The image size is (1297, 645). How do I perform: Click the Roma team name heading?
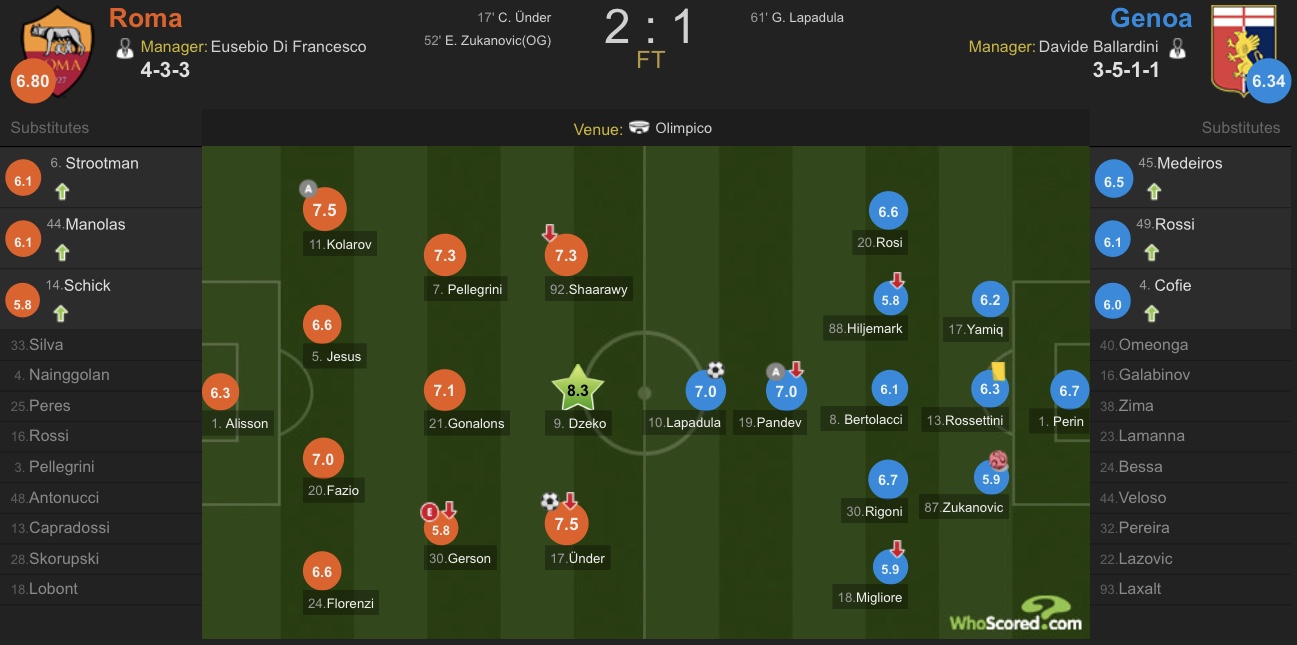point(145,18)
